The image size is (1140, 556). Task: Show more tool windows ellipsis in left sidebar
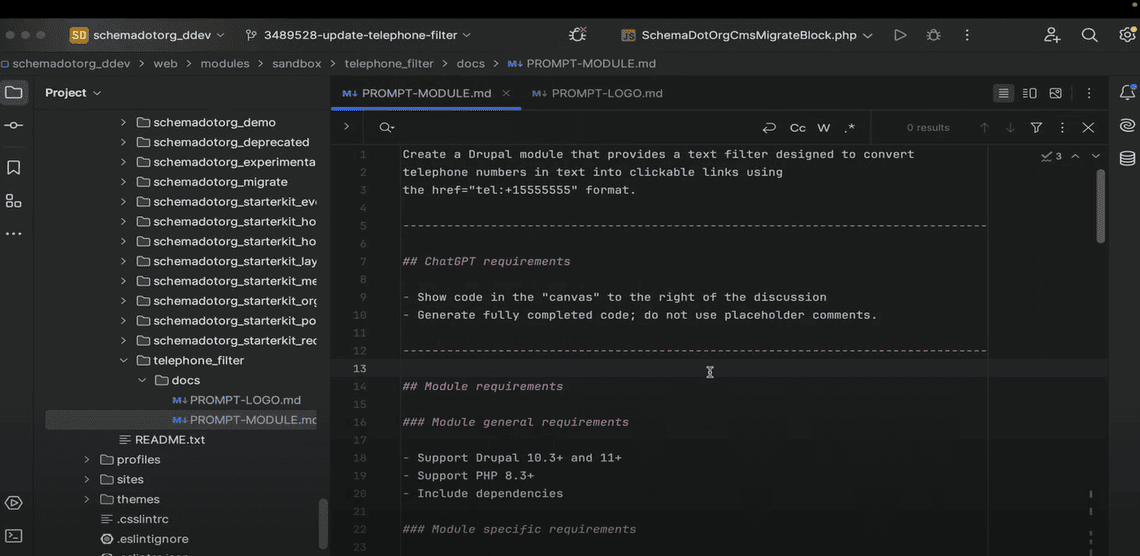[14, 234]
